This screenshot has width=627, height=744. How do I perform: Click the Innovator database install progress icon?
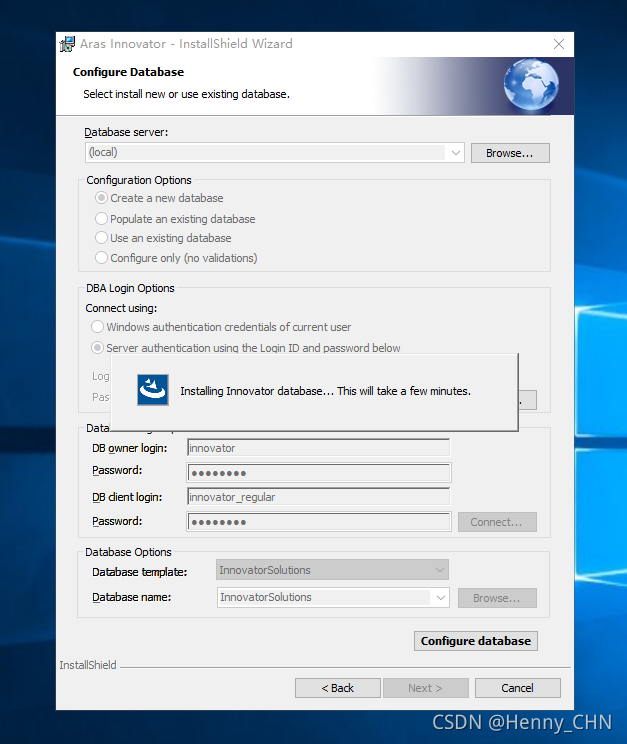click(x=153, y=390)
